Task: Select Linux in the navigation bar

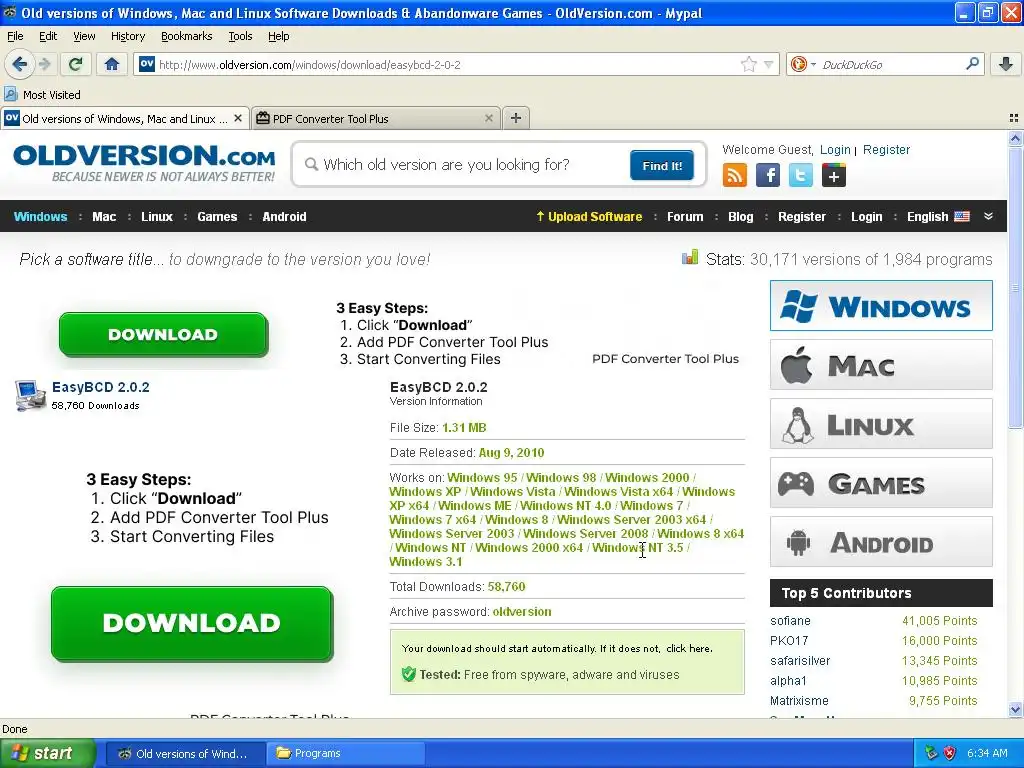Action: click(x=157, y=217)
